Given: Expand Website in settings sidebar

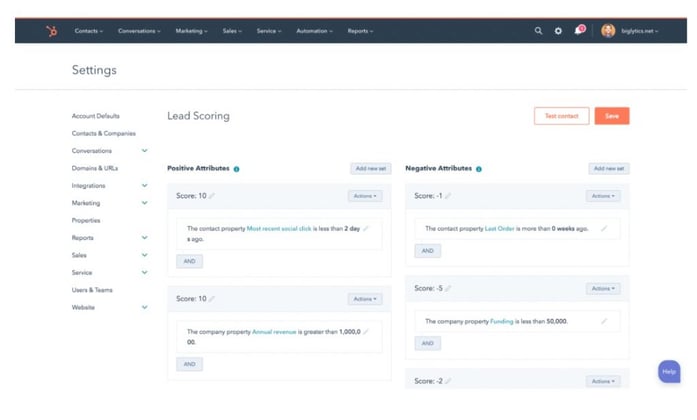Looking at the screenshot, I should click(144, 307).
